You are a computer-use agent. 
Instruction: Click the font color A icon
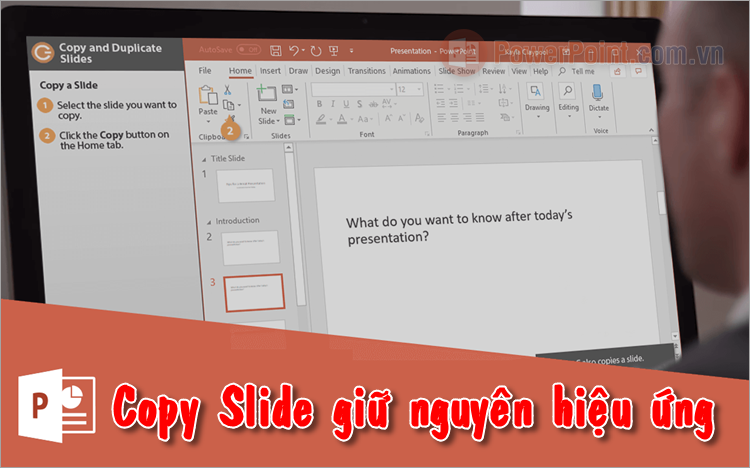point(342,119)
